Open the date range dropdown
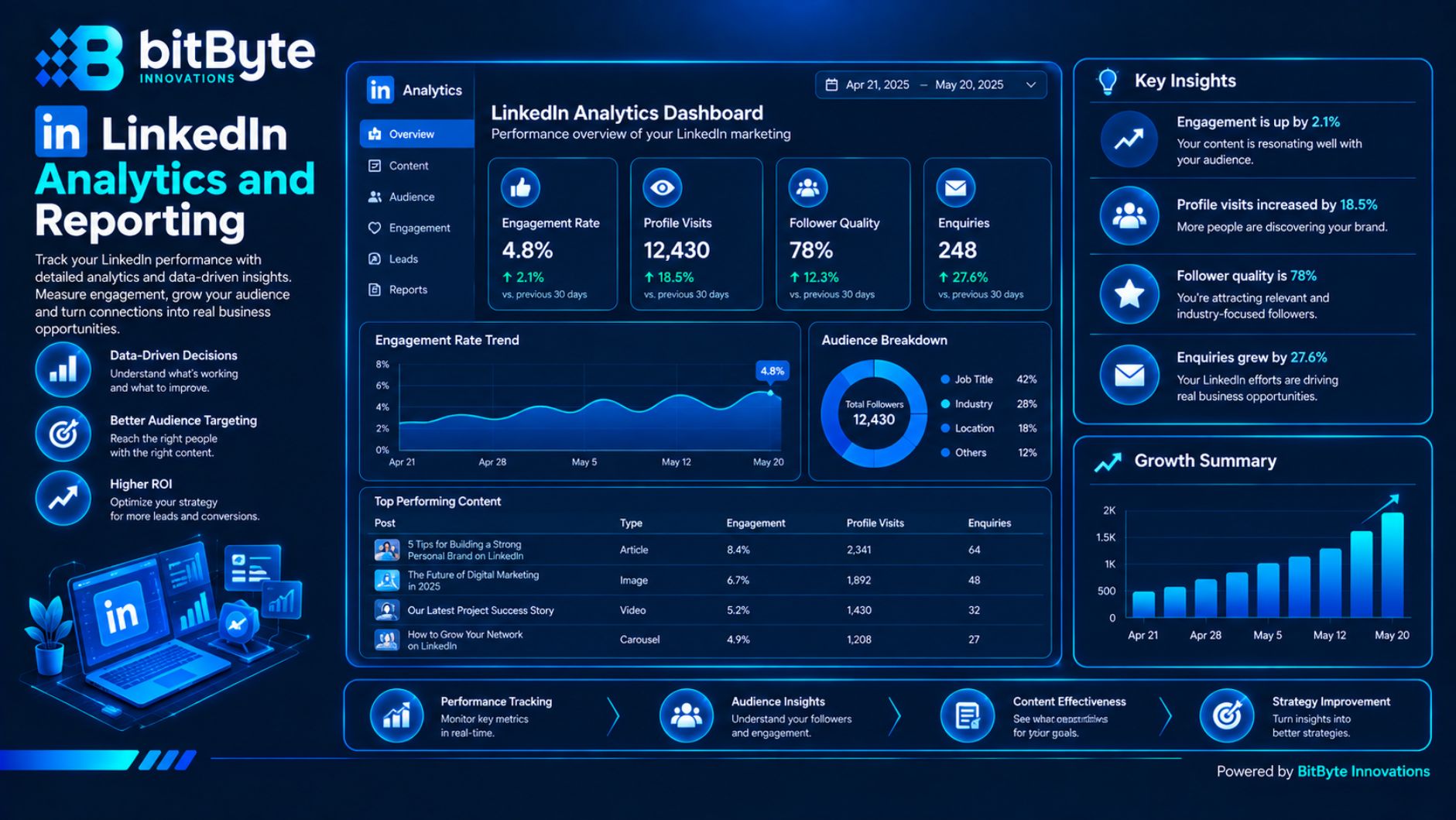This screenshot has width=1456, height=820. tap(930, 84)
